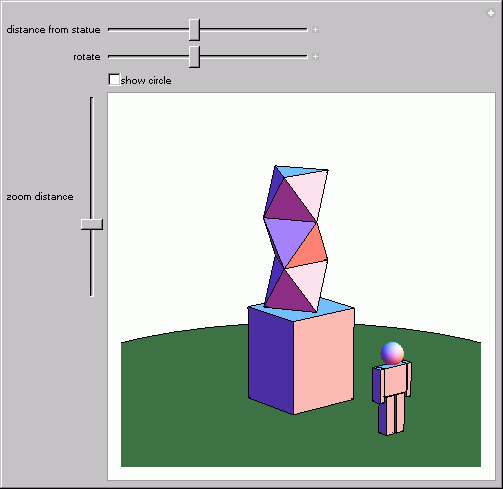Click the distance from statue slider thumb
Viewport: 503px width, 489px height.
click(194, 30)
